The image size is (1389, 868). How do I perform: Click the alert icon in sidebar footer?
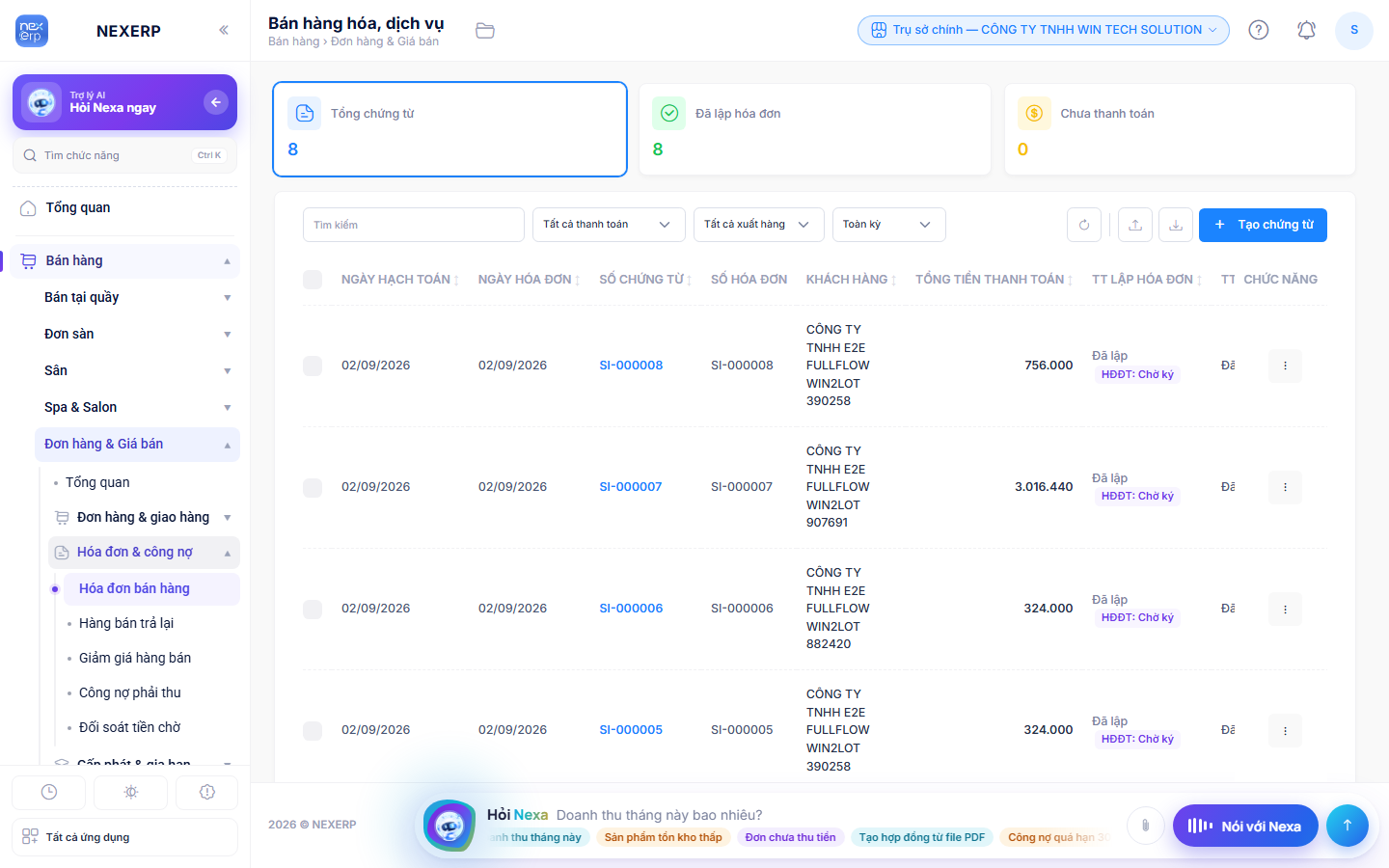[x=206, y=792]
